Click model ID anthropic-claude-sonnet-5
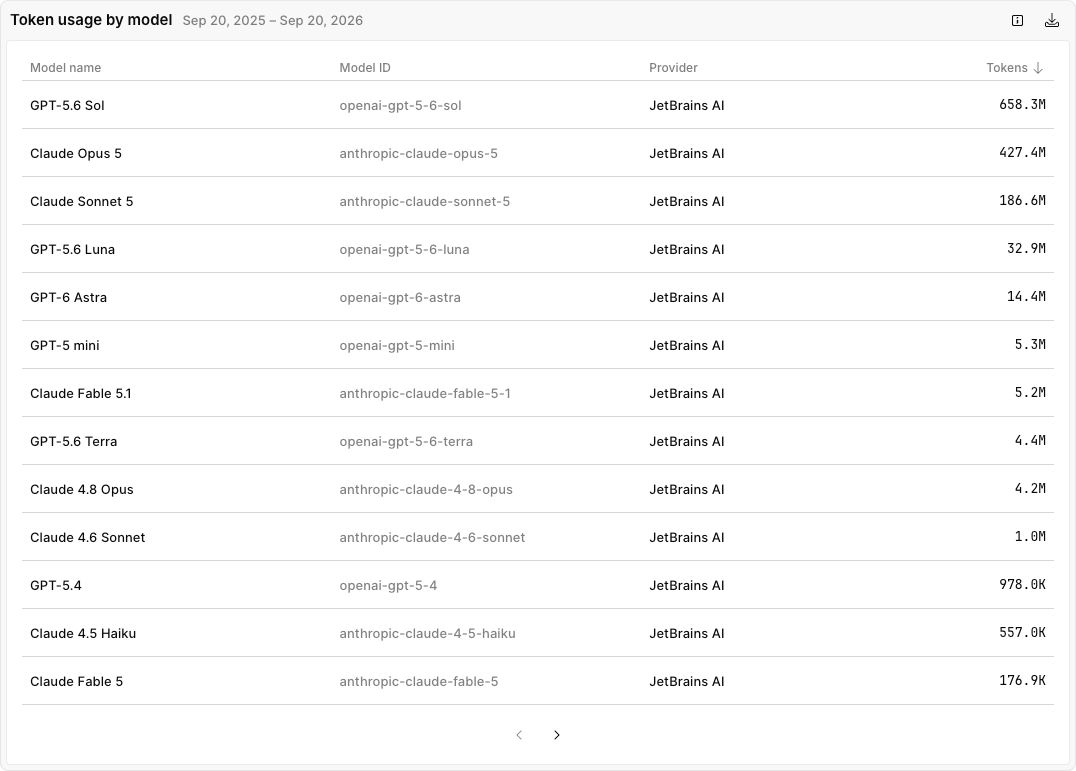Viewport: 1076px width, 771px height. (425, 202)
